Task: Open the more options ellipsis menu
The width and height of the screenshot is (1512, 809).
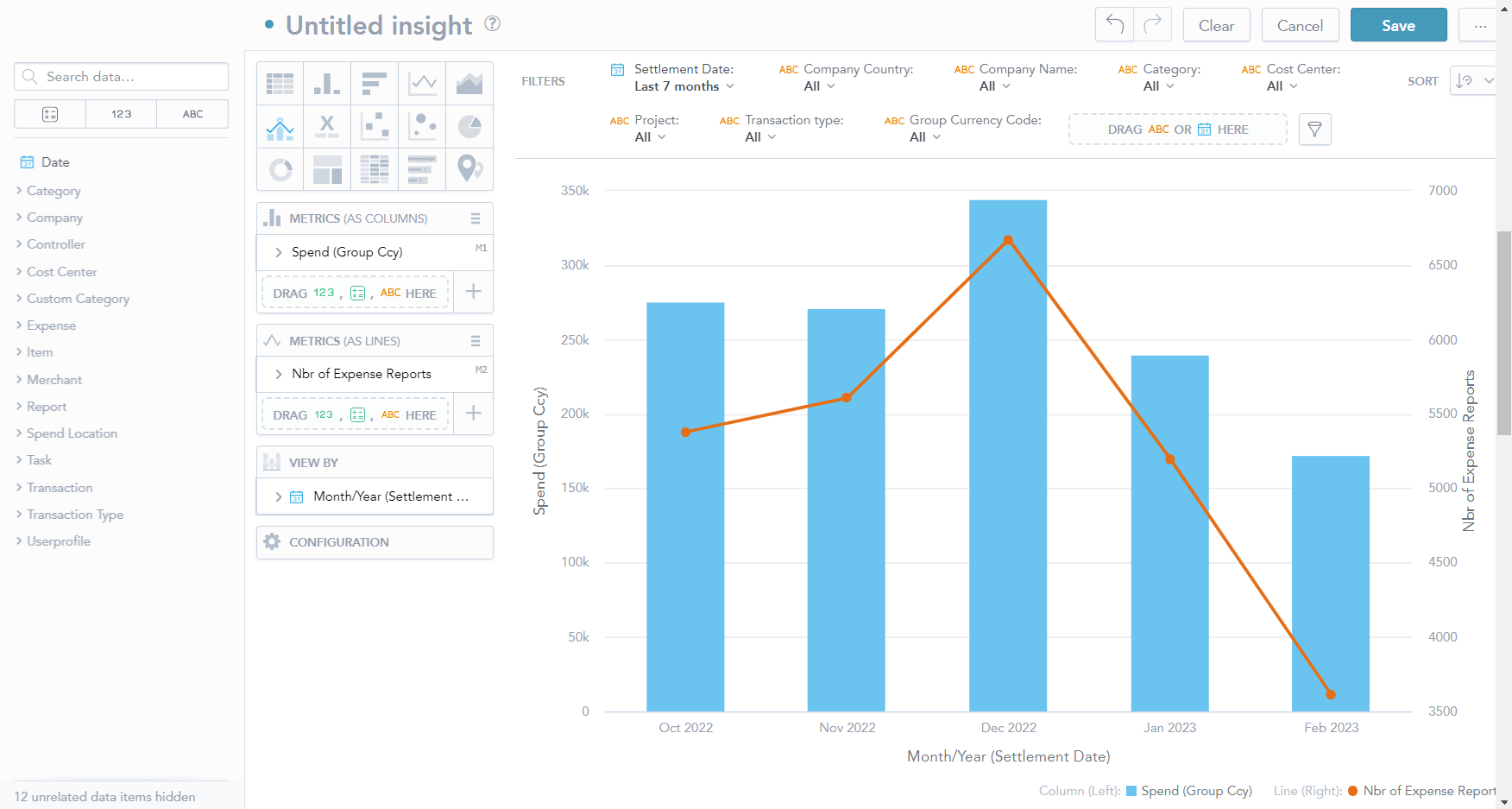Action: (1479, 25)
